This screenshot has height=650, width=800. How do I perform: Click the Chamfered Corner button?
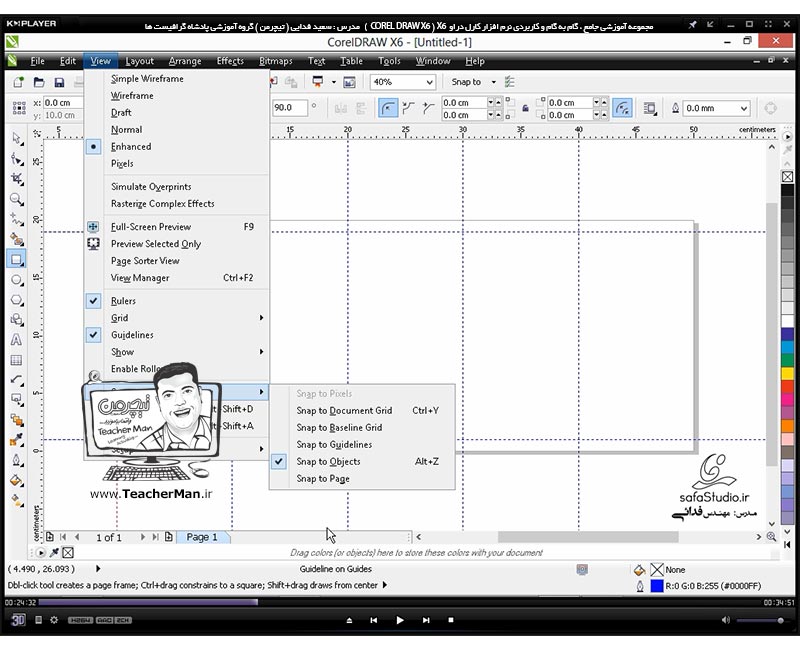pos(428,108)
